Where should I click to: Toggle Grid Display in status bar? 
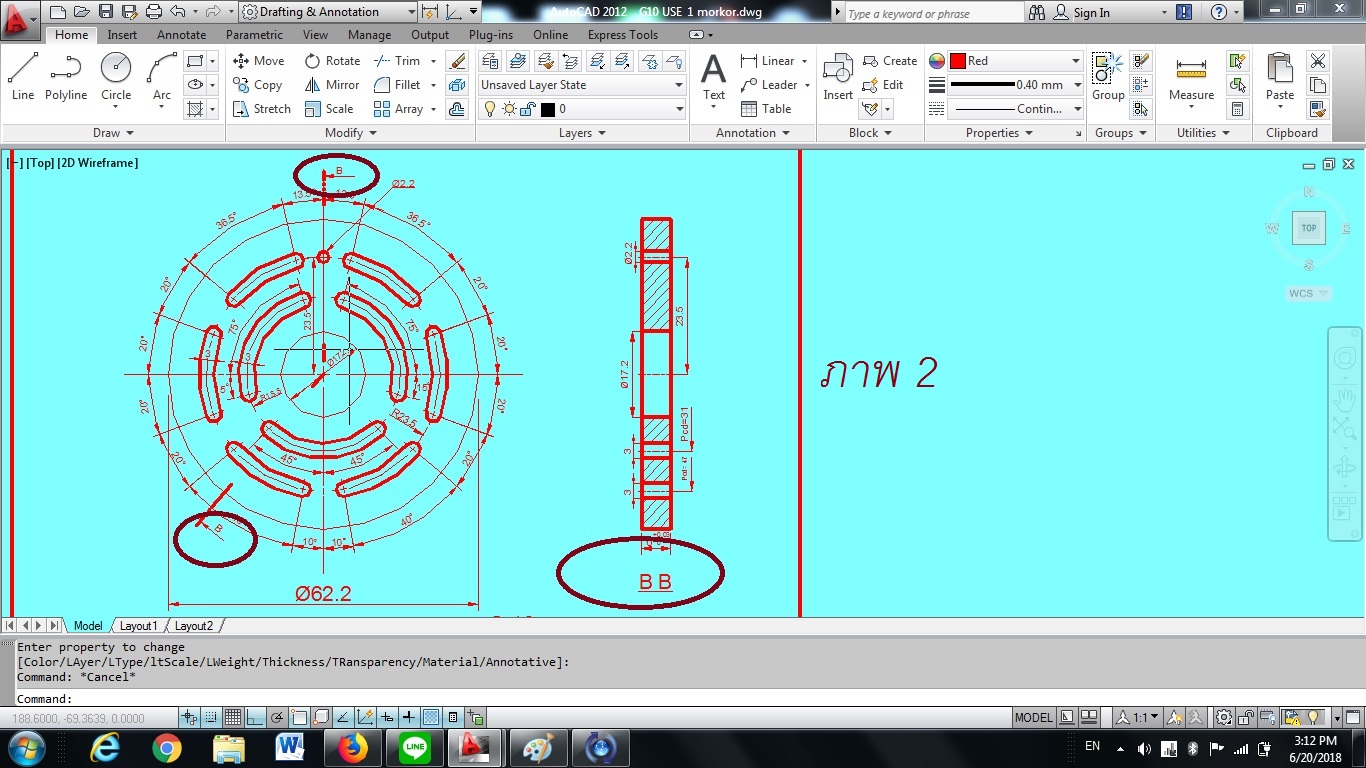pos(232,717)
